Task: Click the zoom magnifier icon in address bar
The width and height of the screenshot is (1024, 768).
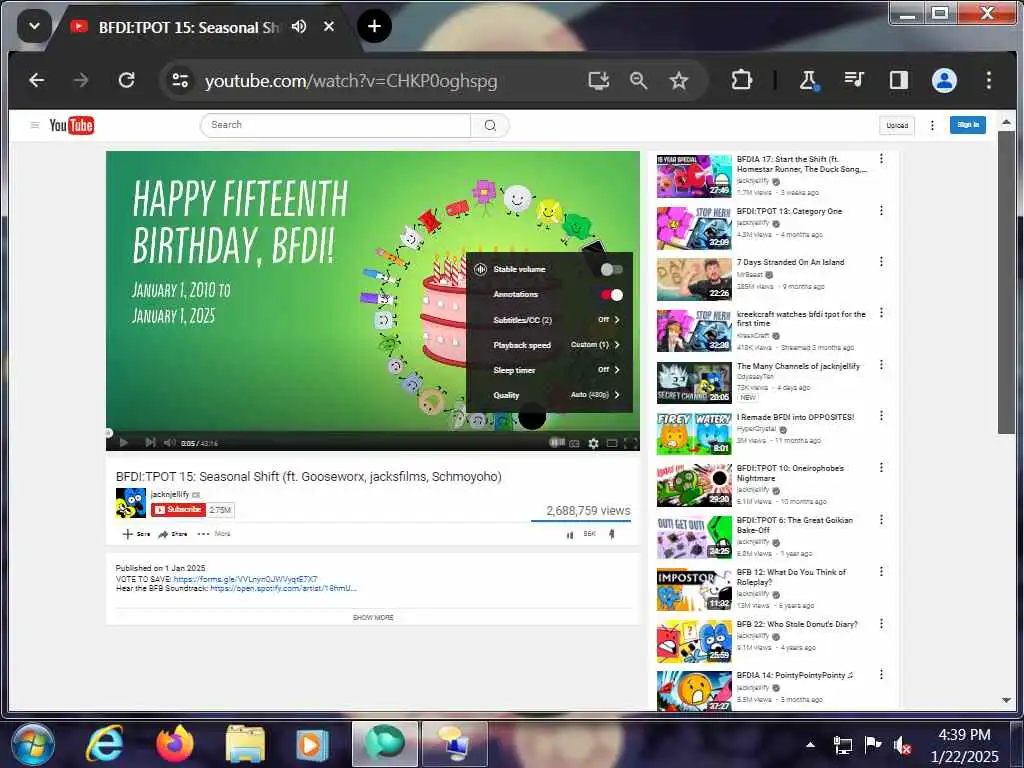Action: click(x=638, y=80)
